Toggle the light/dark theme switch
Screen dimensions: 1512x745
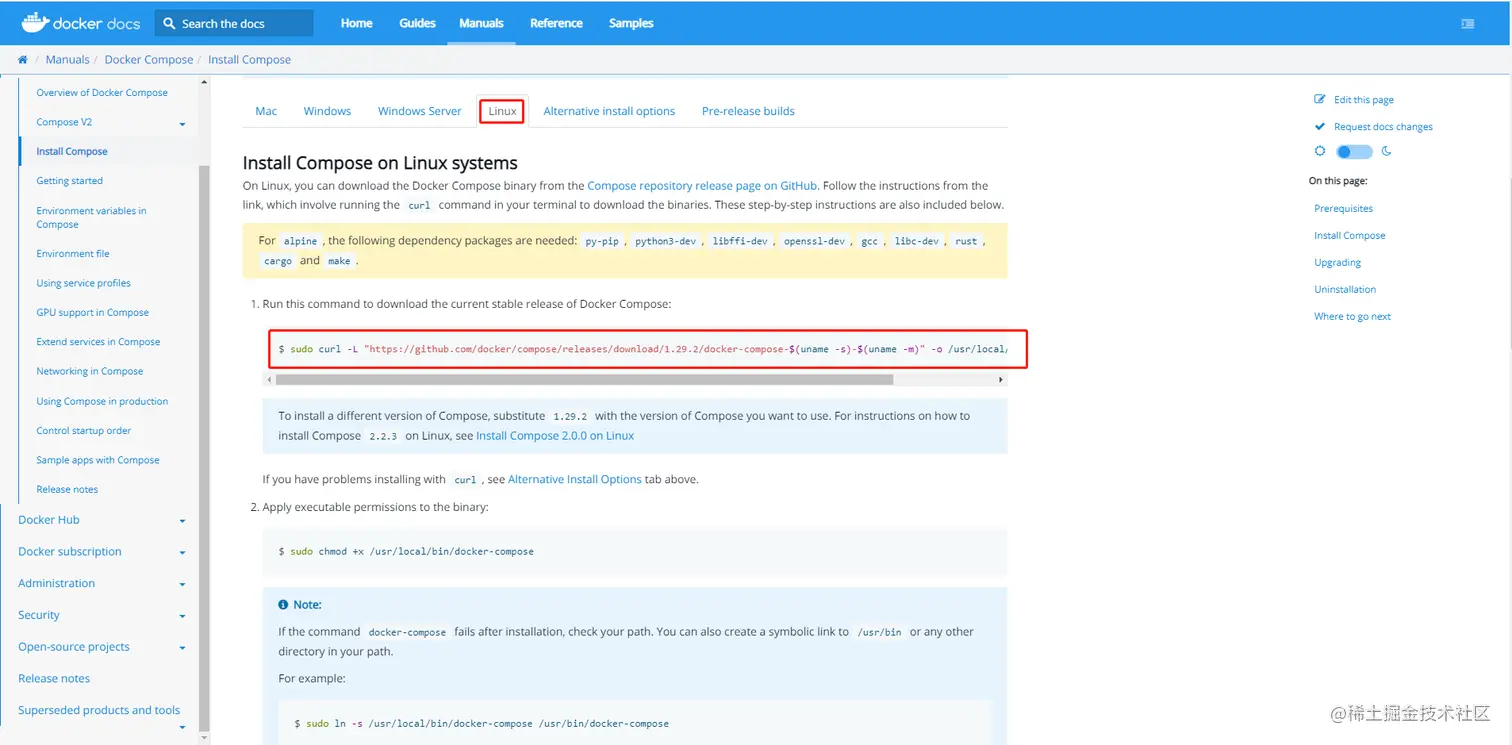pyautogui.click(x=1354, y=152)
